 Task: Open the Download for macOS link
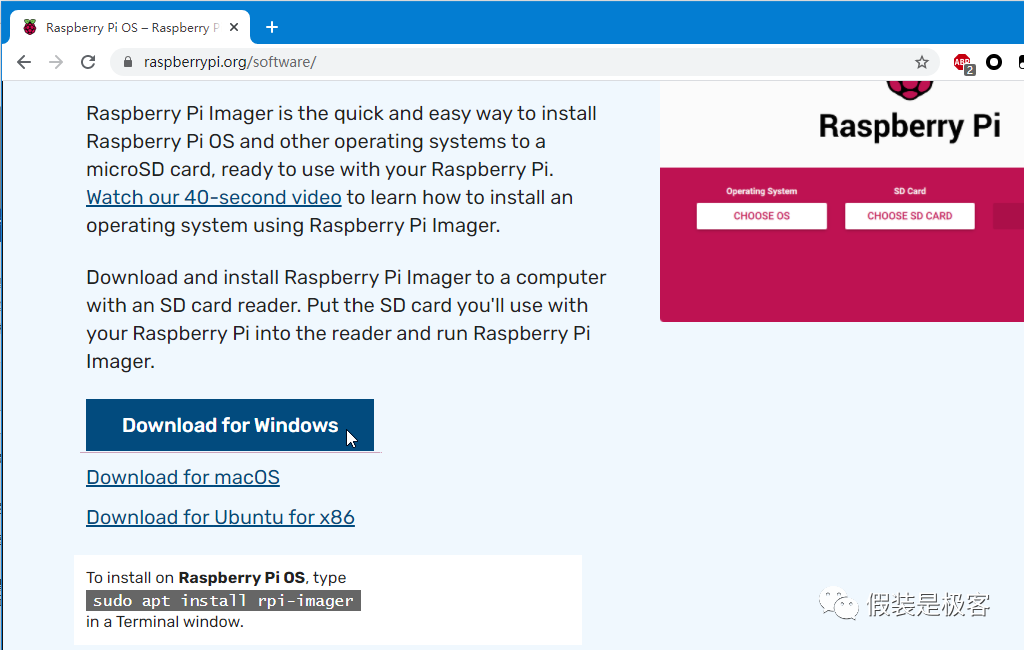(x=183, y=478)
